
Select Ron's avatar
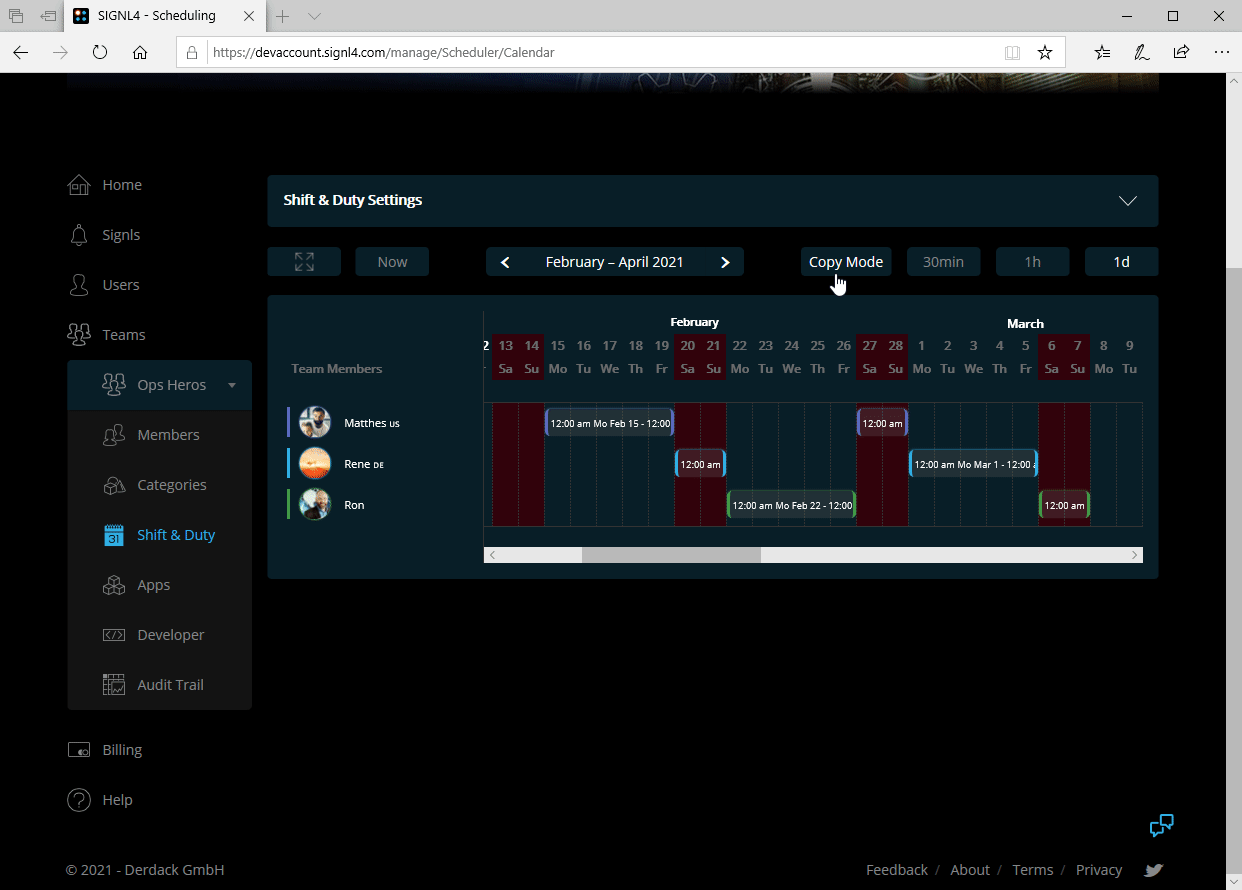click(315, 504)
